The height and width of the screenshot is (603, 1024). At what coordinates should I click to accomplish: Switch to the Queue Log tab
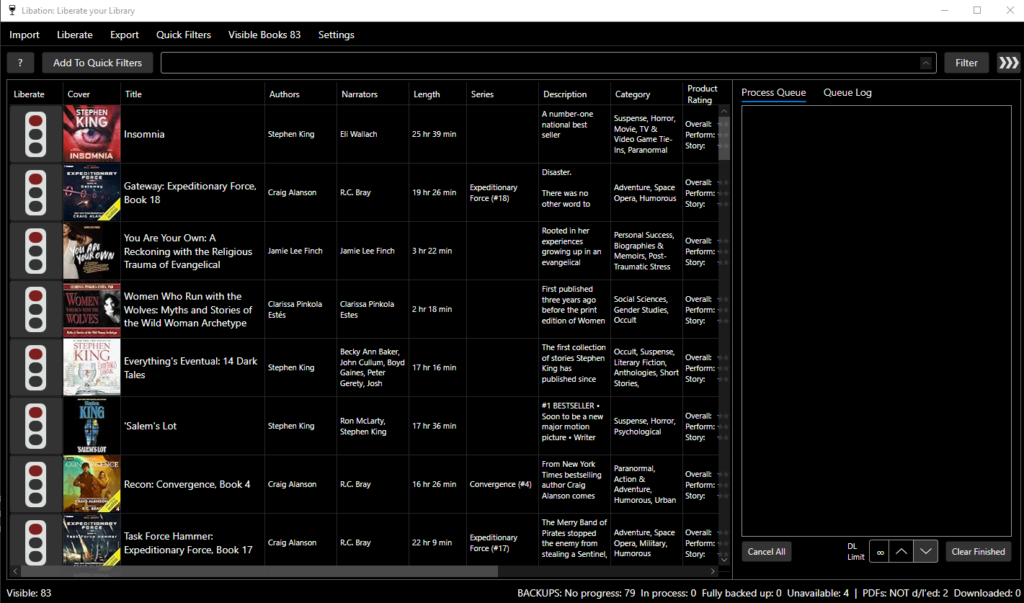coord(847,93)
